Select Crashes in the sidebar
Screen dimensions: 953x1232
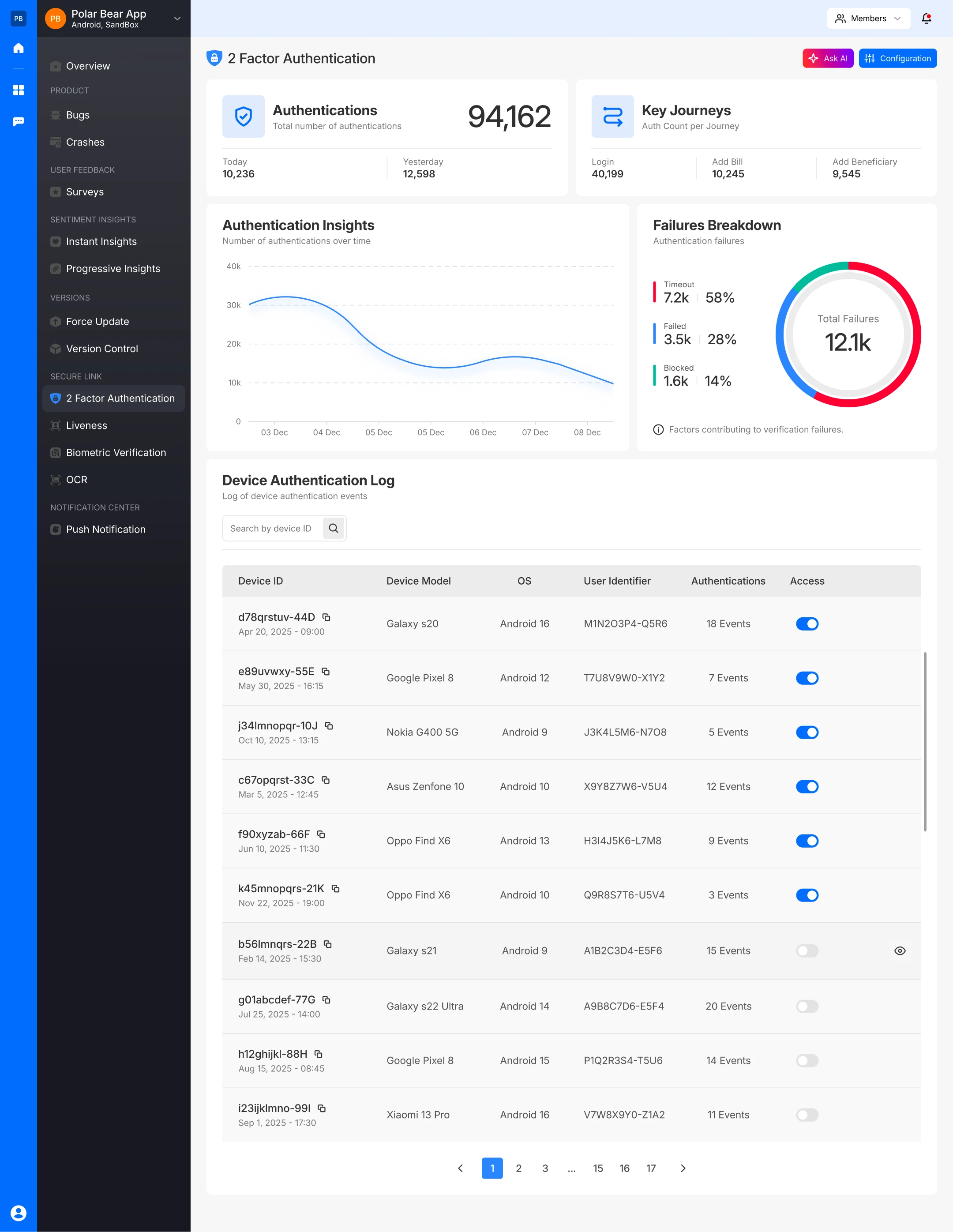click(85, 142)
